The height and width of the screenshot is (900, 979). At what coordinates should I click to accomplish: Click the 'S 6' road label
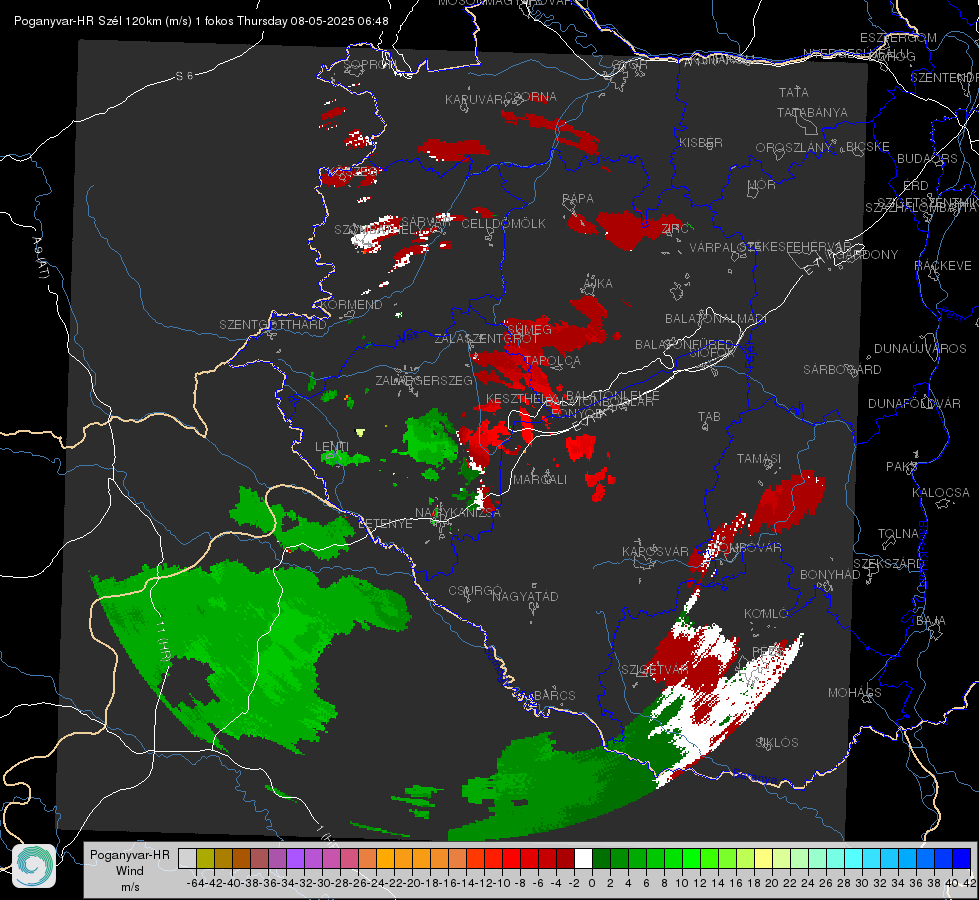pyautogui.click(x=184, y=76)
